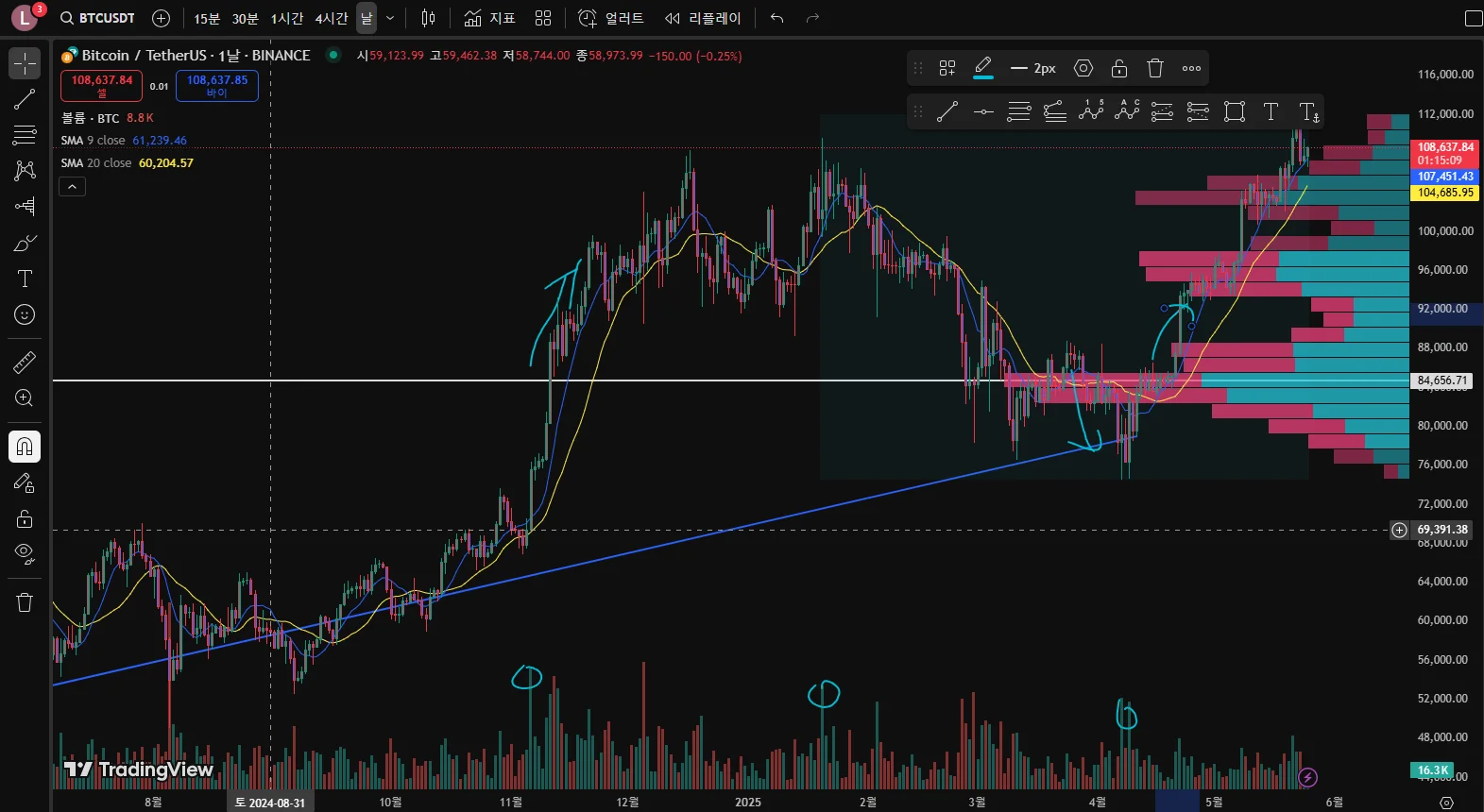Screen dimensions: 1484x812
Task: Switch to the 1시간 timeframe
Action: tap(287, 18)
